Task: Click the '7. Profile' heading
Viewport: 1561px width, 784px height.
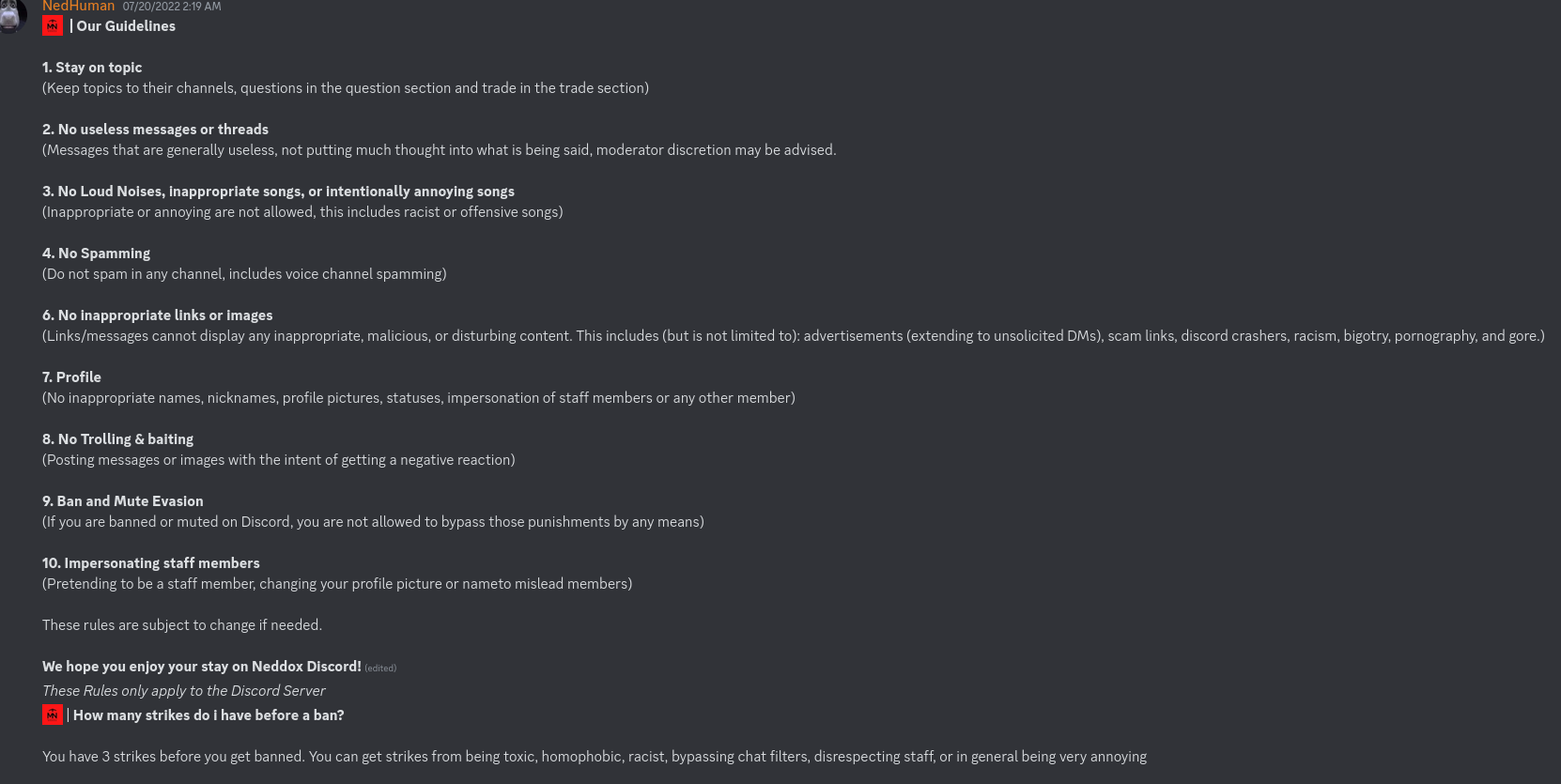Action: pyautogui.click(x=71, y=377)
